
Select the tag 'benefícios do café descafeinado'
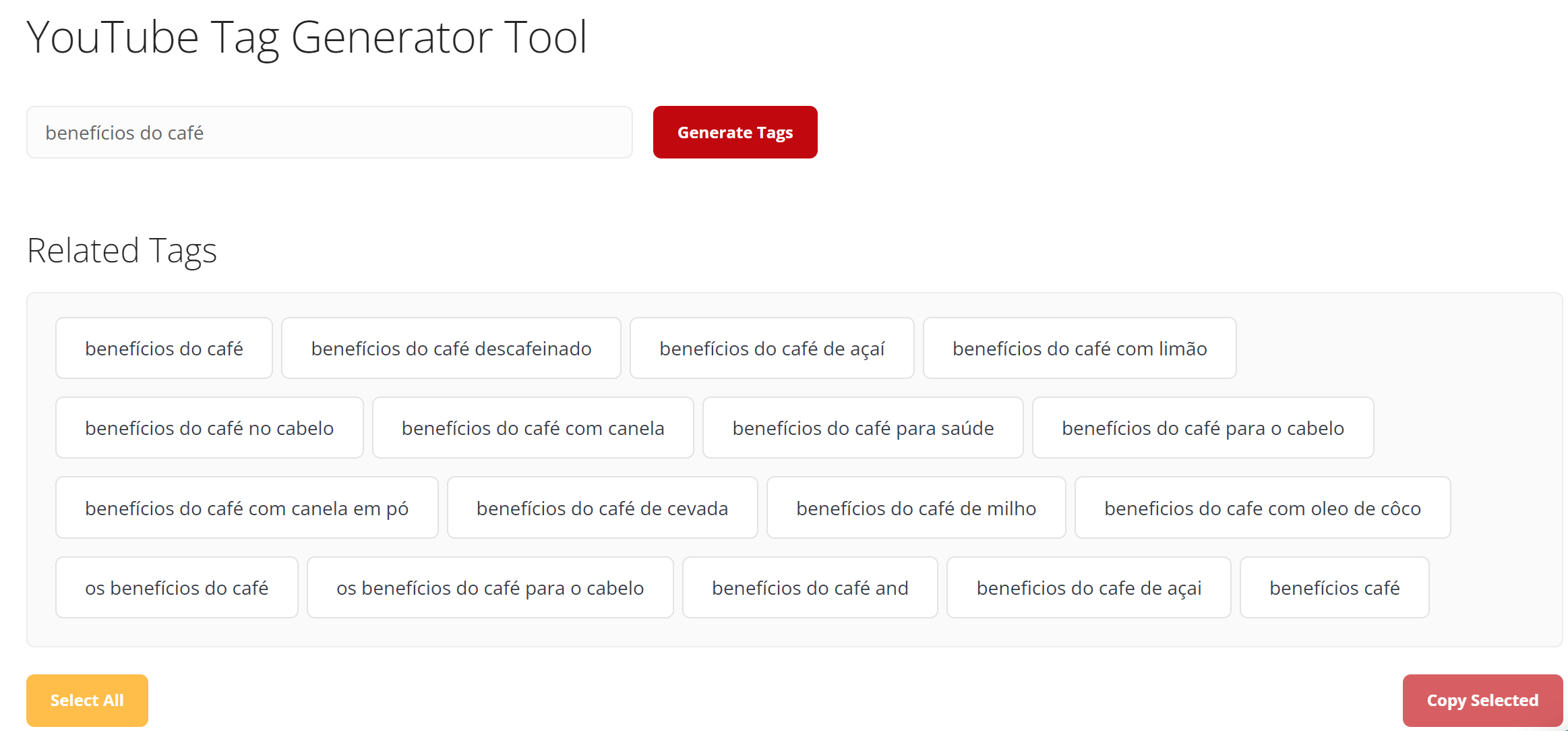tap(451, 348)
